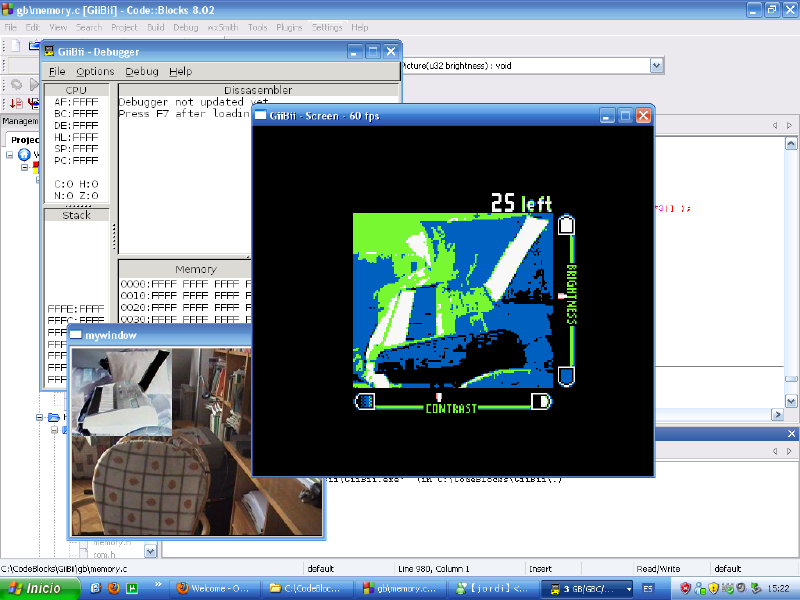Screen dimensions: 800x600
Task: Click the GiiBii Screen window title bar icon
Action: click(x=262, y=115)
